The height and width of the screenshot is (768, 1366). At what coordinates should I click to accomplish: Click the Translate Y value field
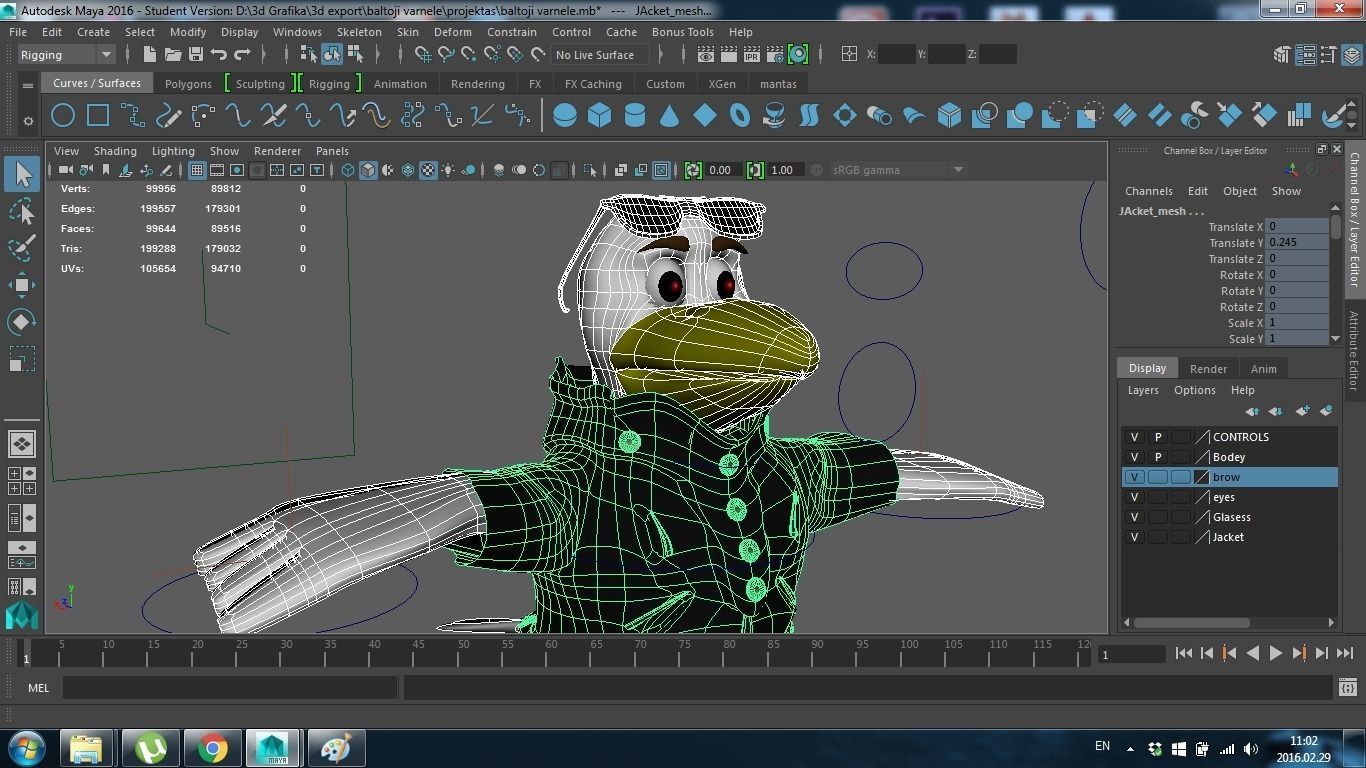pos(1297,242)
